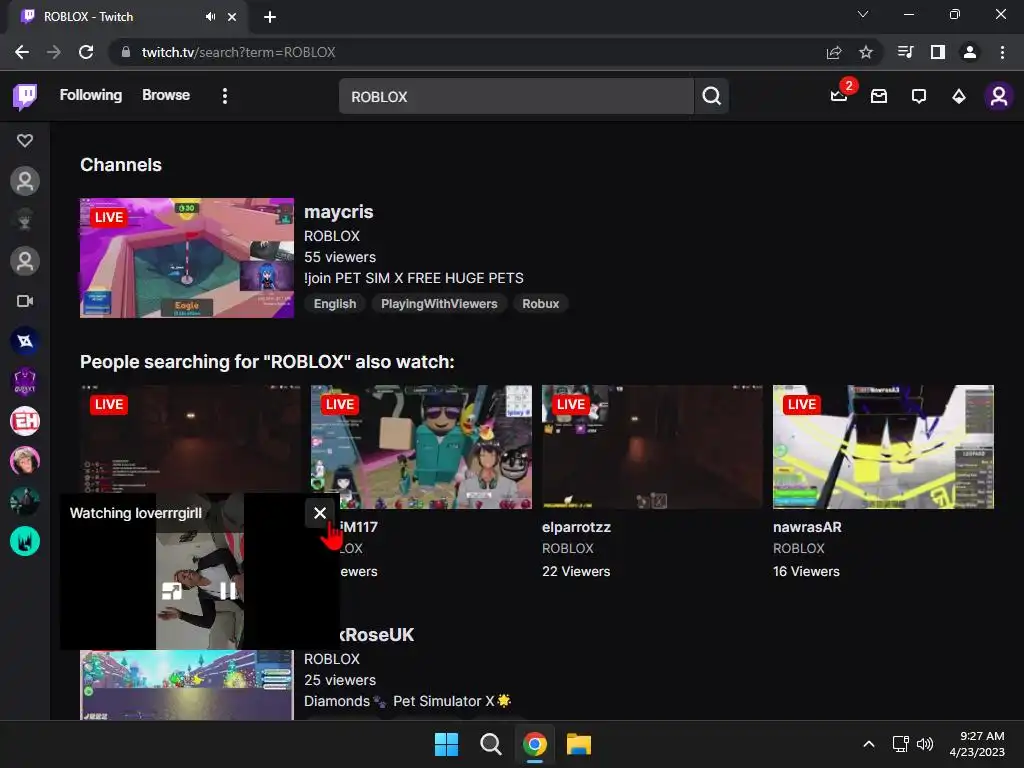Open the Pet Simulator X stream thumbnail

[187, 685]
